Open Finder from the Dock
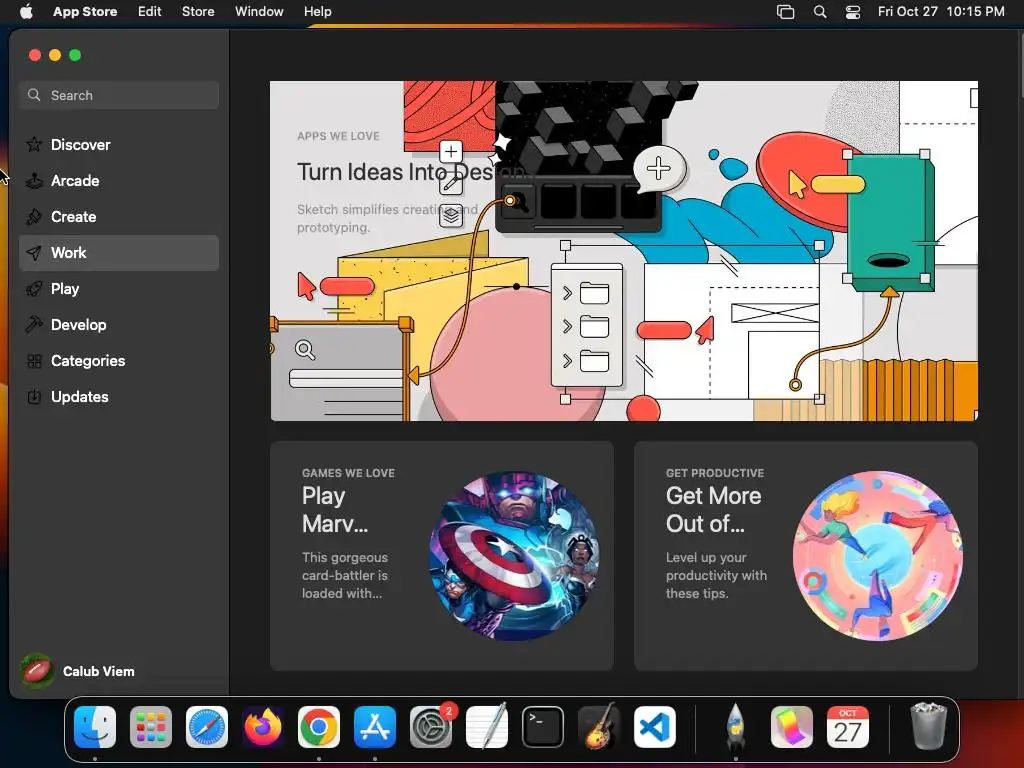 [95, 727]
